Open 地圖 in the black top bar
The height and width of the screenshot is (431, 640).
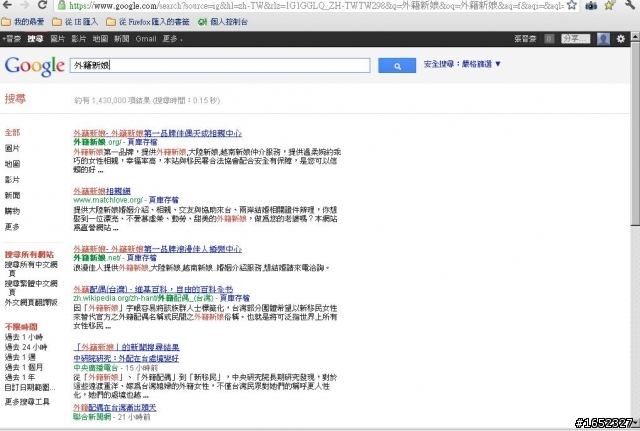click(100, 39)
